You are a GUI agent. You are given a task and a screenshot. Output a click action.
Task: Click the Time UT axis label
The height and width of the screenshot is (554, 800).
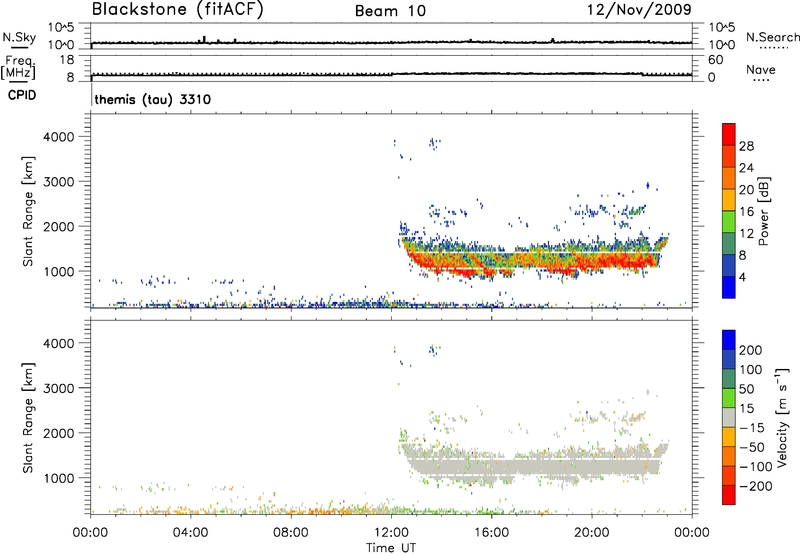(x=391, y=547)
